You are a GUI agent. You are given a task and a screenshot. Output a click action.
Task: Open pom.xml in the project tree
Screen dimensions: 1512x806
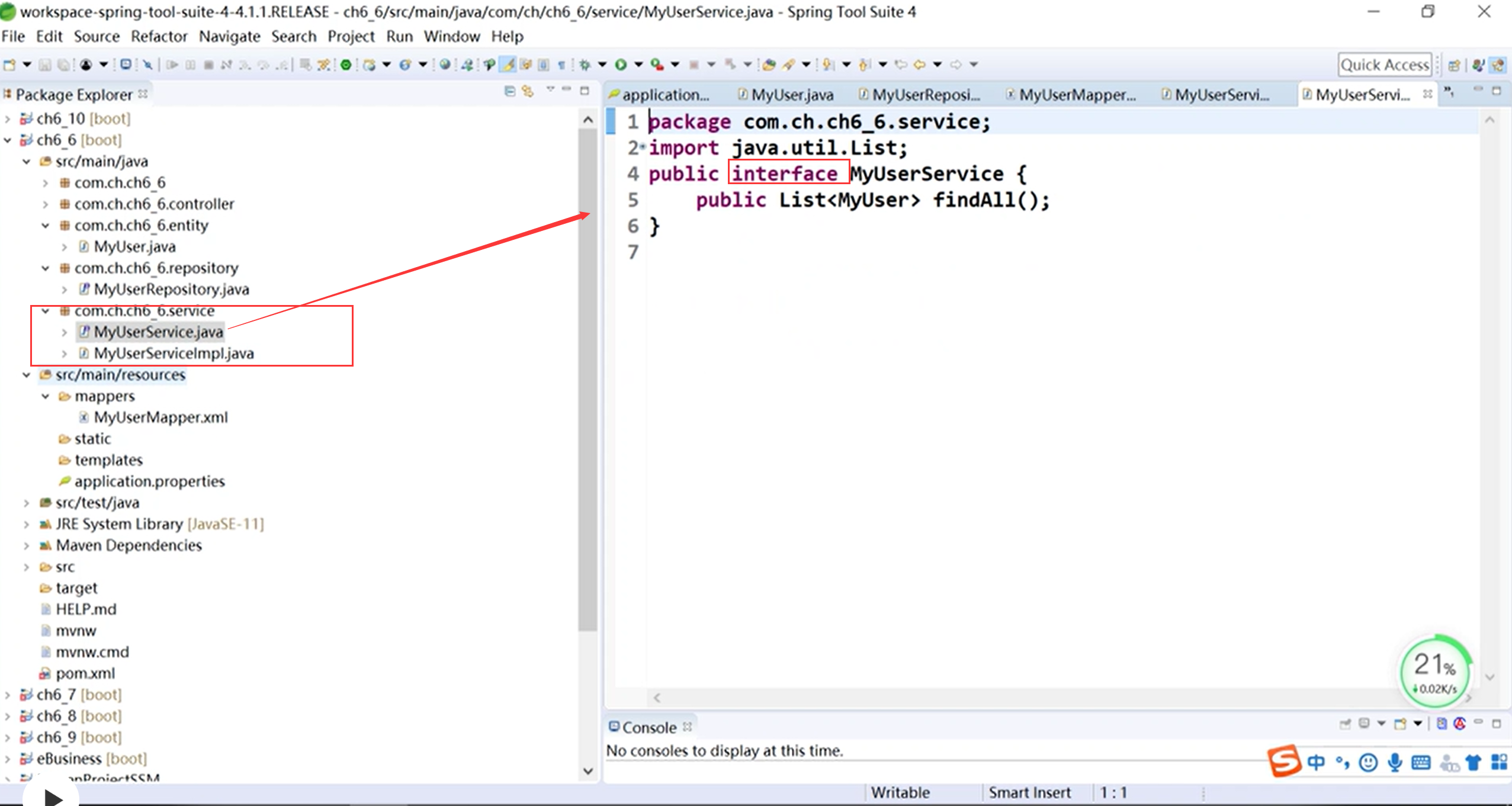(85, 673)
